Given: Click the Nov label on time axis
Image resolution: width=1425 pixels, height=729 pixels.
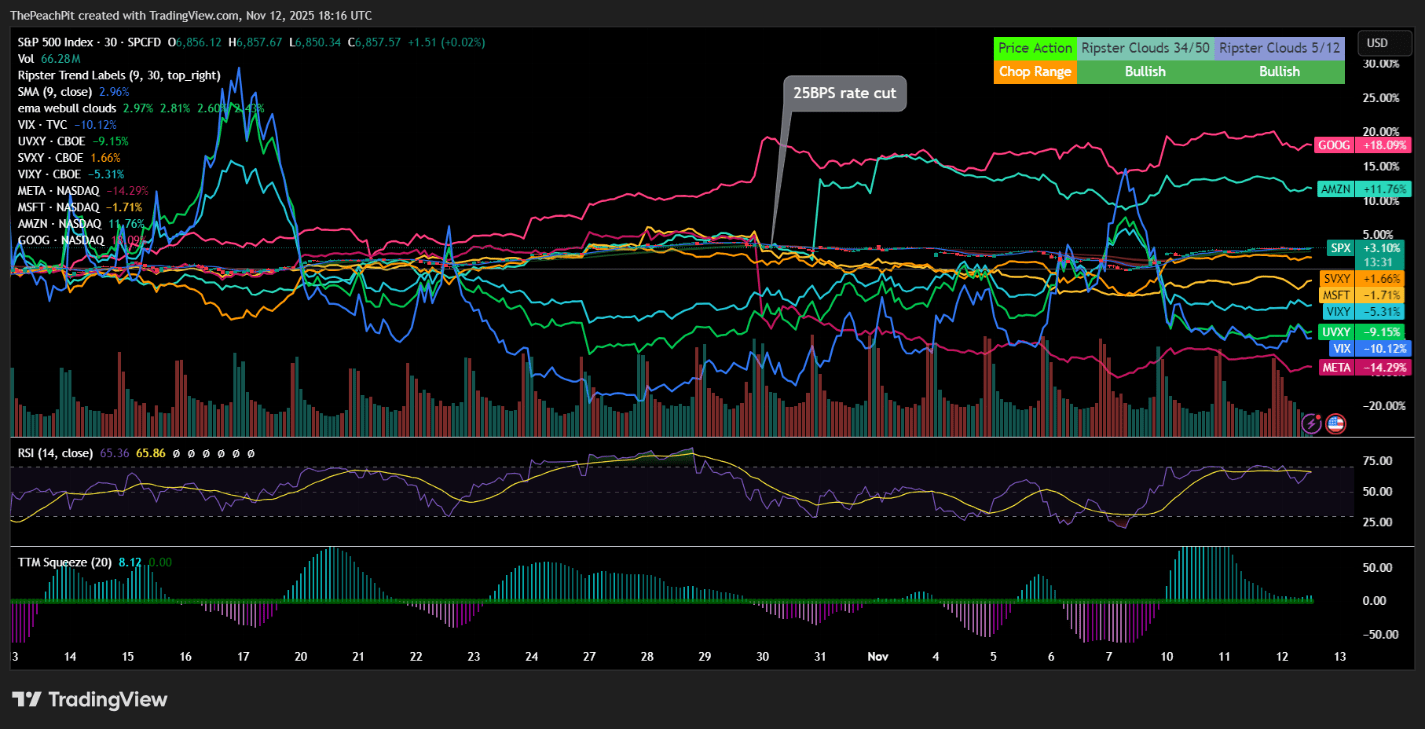Looking at the screenshot, I should (x=877, y=657).
